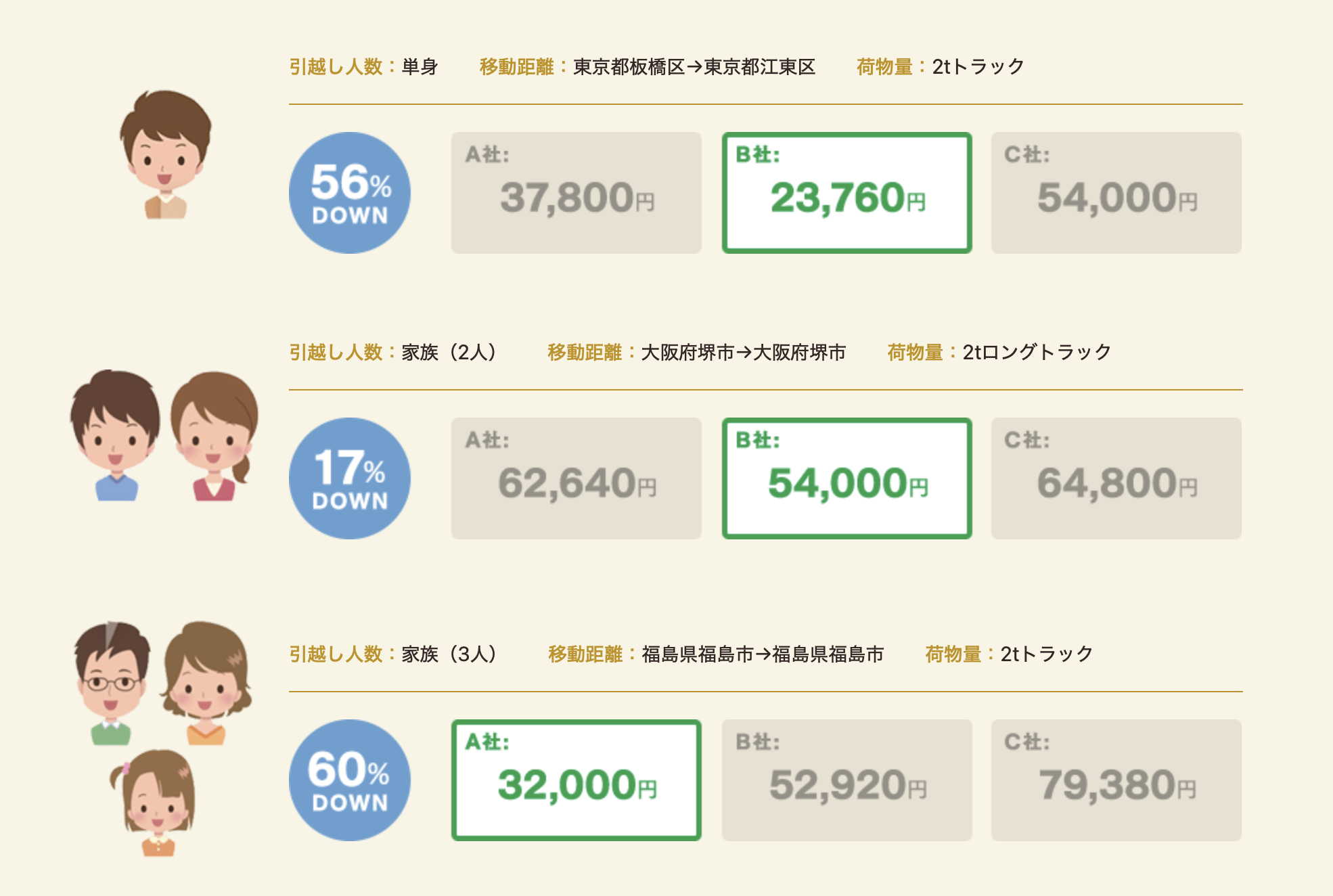Click the 引越し人数:単身 label

pyautogui.click(x=364, y=67)
